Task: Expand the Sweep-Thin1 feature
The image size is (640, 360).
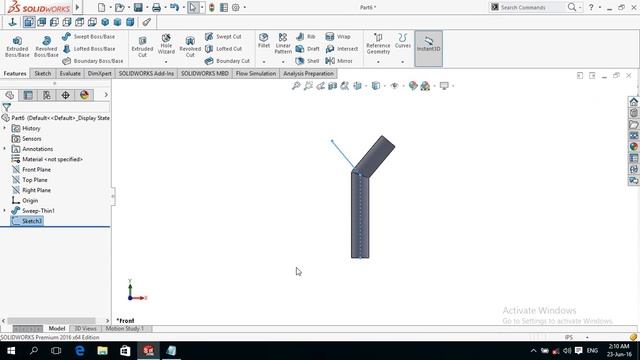Action: [x=5, y=211]
